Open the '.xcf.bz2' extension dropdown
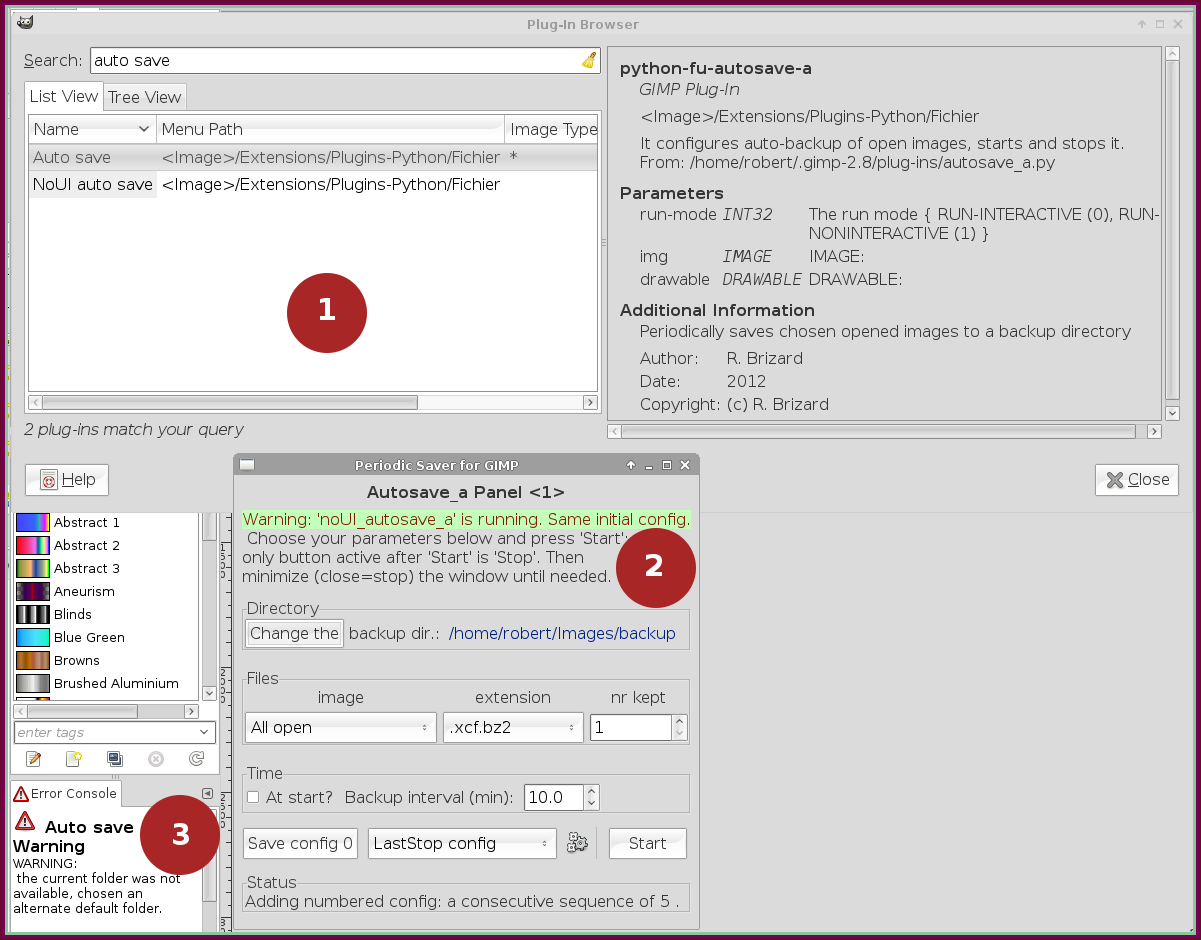This screenshot has width=1201, height=940. [513, 727]
